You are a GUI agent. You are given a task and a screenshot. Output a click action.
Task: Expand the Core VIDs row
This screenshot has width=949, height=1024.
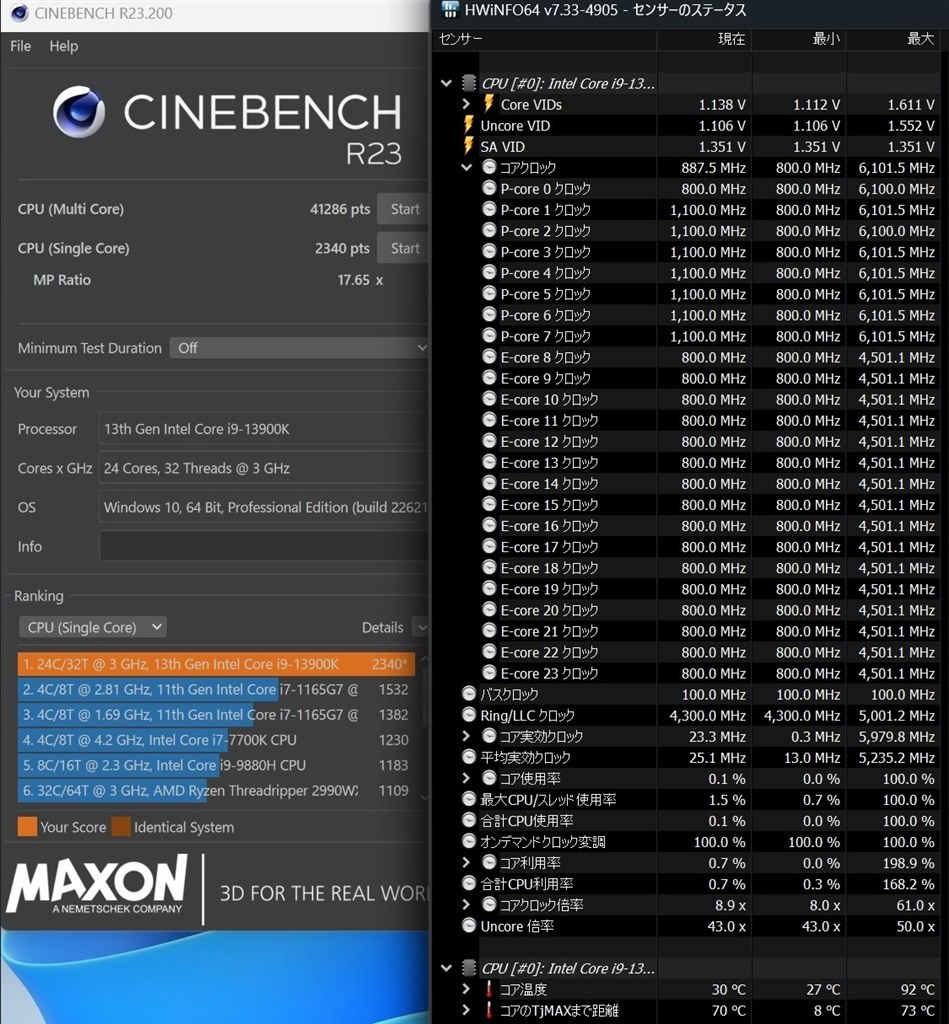pos(466,104)
